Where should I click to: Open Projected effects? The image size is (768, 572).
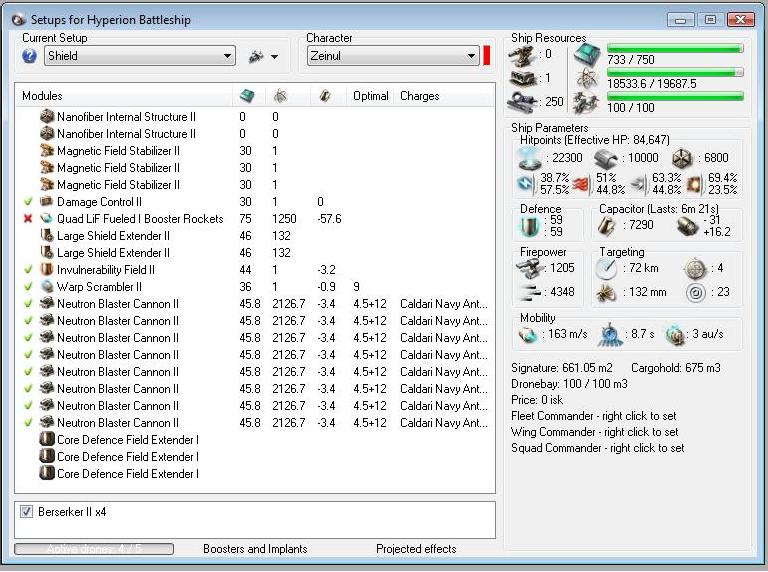click(416, 549)
